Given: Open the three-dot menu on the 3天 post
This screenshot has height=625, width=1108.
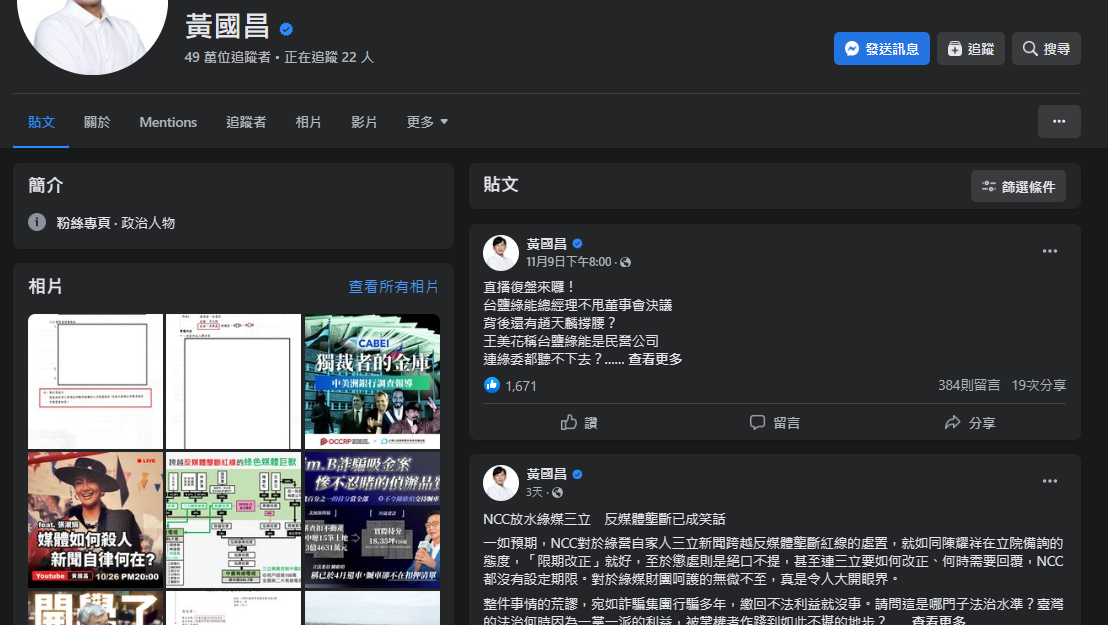Looking at the screenshot, I should click(x=1049, y=481).
